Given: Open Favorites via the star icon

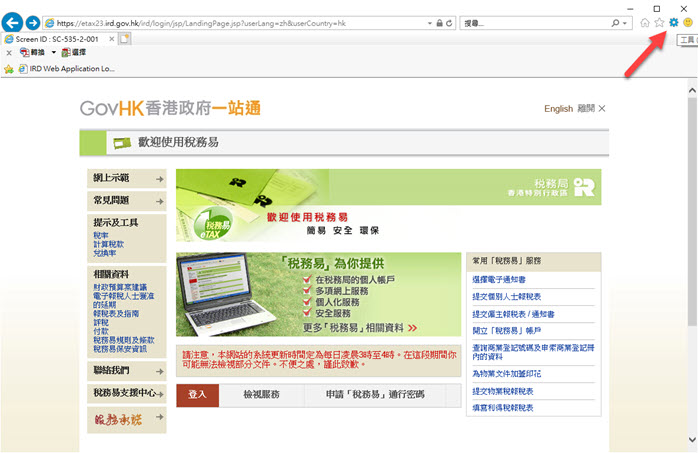Looking at the screenshot, I should pyautogui.click(x=659, y=23).
